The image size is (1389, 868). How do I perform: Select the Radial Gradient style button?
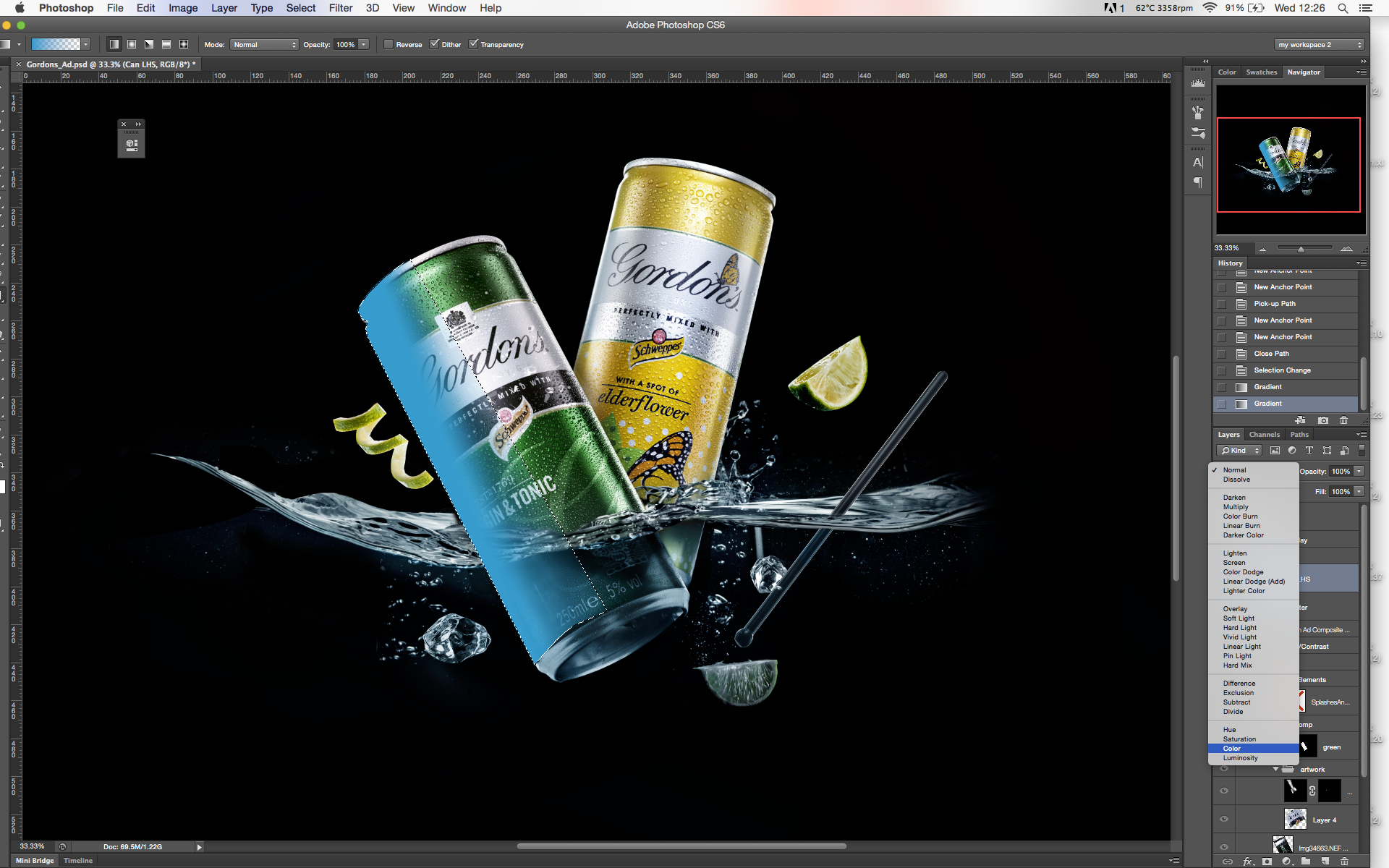click(x=132, y=44)
